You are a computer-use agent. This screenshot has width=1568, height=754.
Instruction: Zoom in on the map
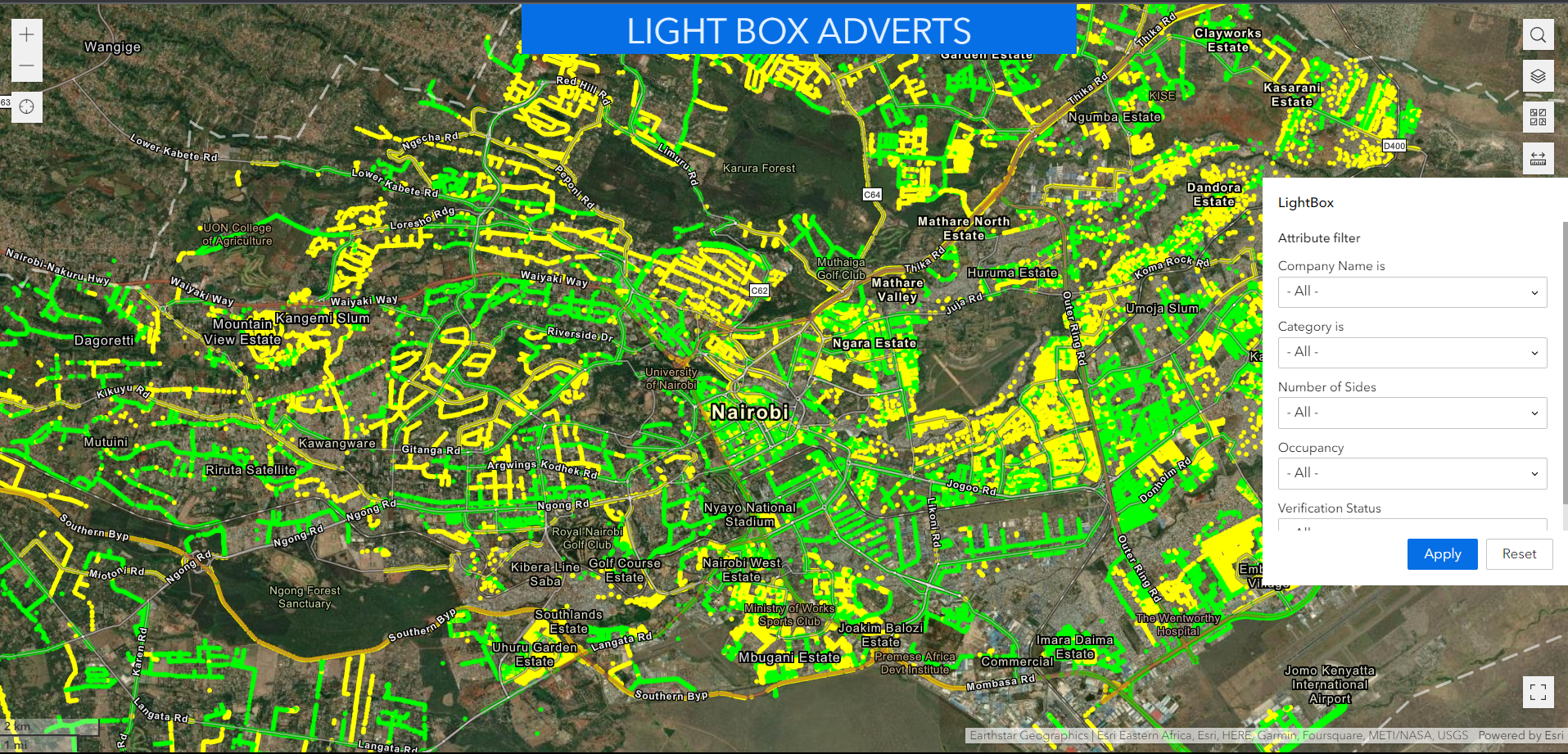point(26,34)
